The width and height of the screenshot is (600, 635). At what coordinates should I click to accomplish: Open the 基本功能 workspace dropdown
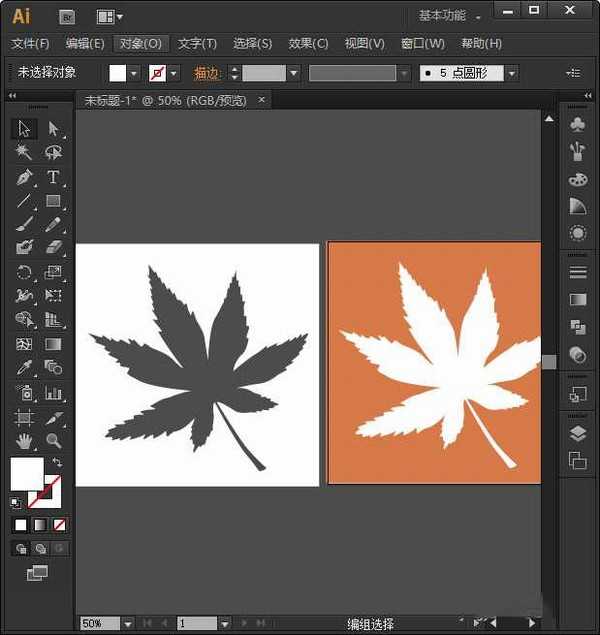click(449, 16)
